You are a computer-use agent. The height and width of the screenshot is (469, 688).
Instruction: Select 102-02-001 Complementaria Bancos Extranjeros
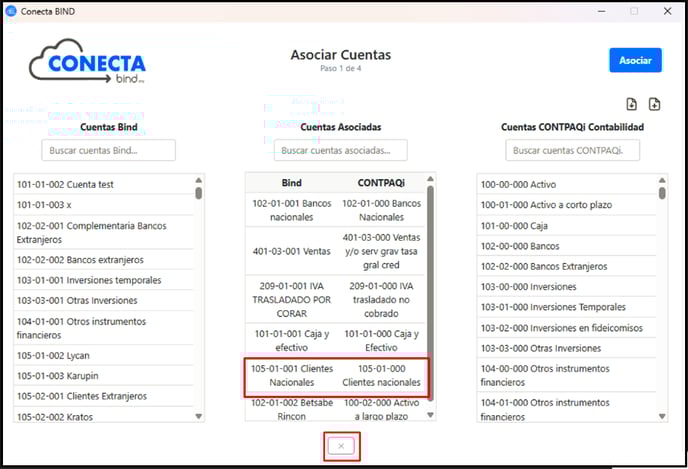tap(104, 233)
